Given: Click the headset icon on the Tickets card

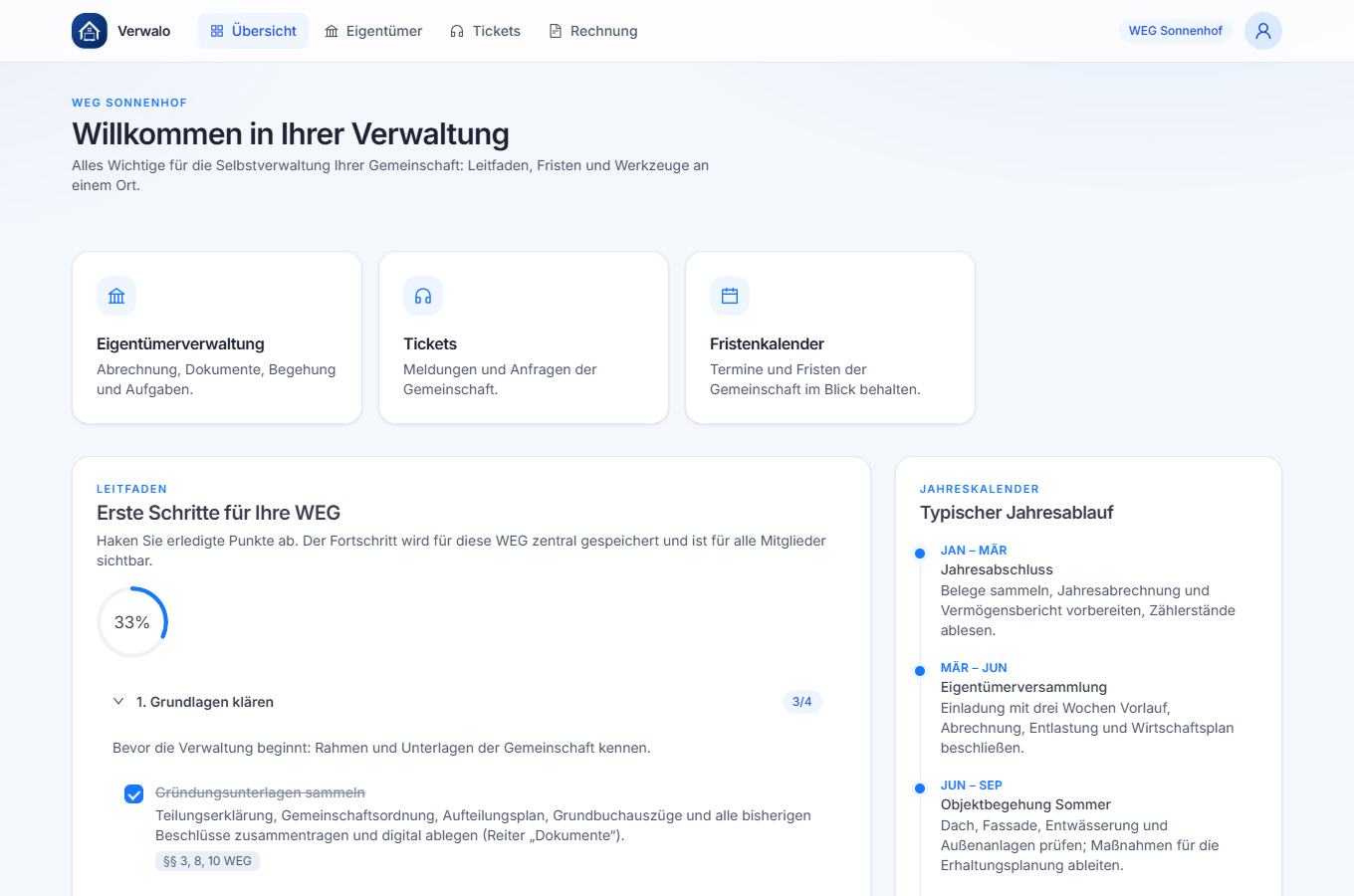Looking at the screenshot, I should click(423, 296).
